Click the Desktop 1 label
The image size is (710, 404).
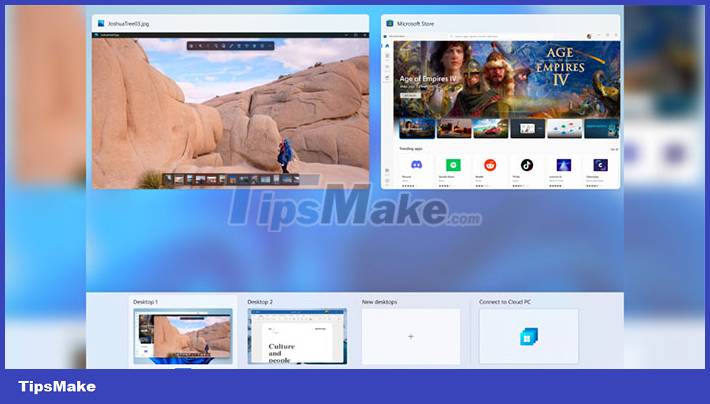point(145,302)
